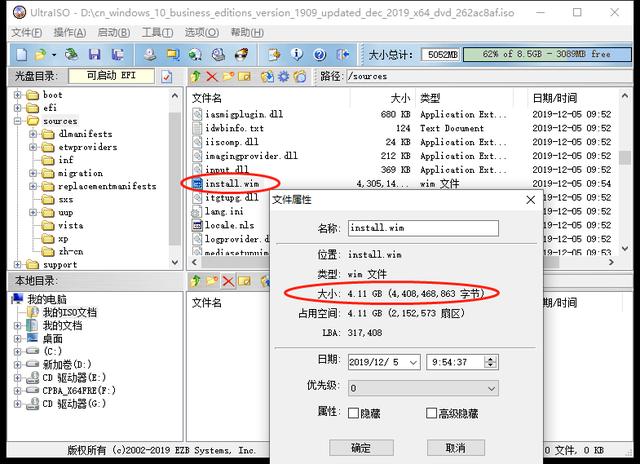Sort by the 大小 column header
640x464 pixels.
[383, 98]
